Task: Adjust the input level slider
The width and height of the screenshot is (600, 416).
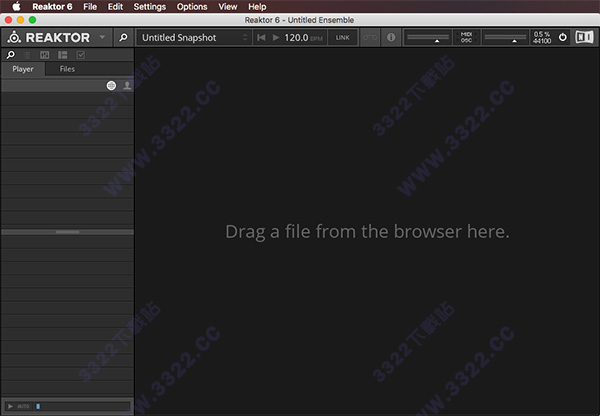Action: [428, 38]
